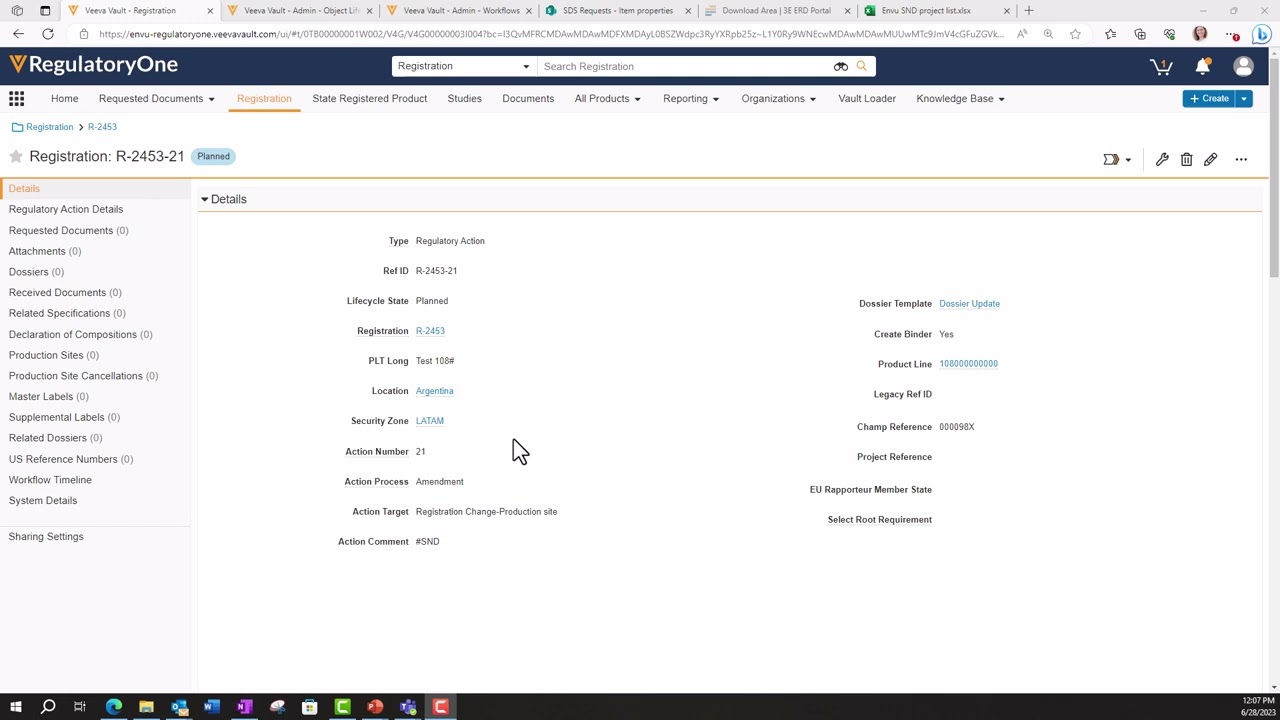
Task: Open the shopping cart icon
Action: tap(1161, 67)
